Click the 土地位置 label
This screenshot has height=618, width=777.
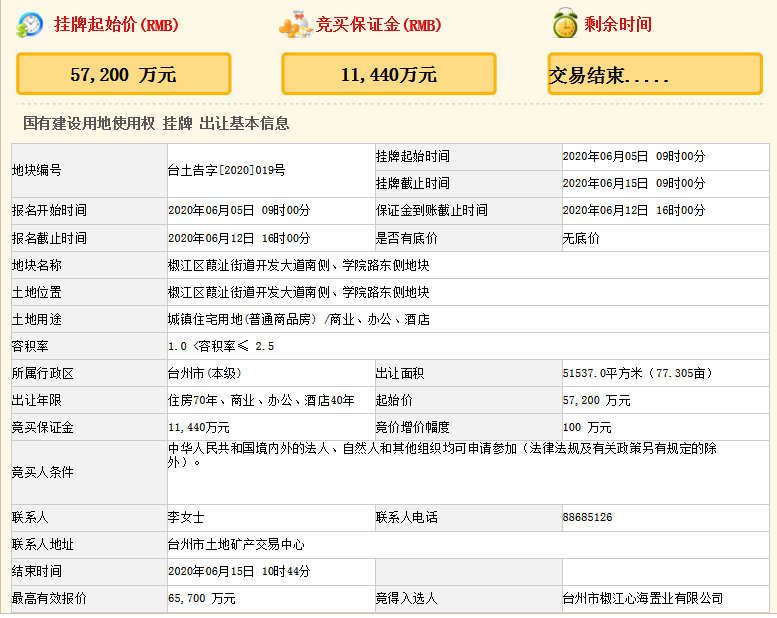tap(37, 292)
